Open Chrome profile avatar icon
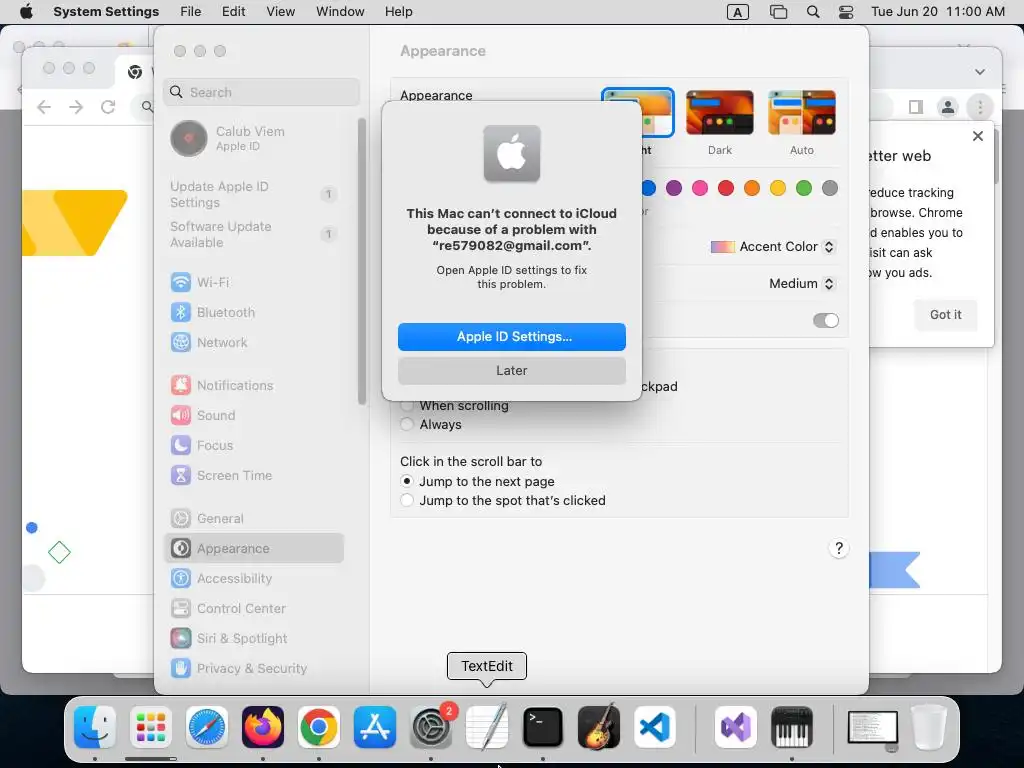The height and width of the screenshot is (768, 1024). 948,107
